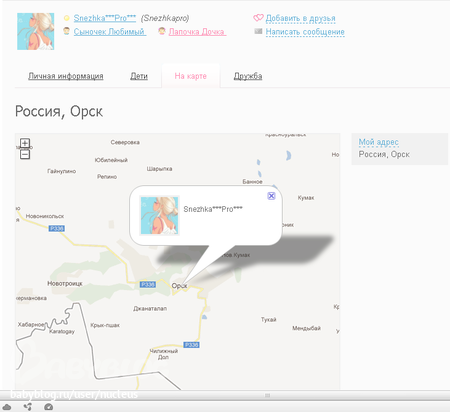Click the heart icon beside Добавить в друзья

tap(258, 18)
